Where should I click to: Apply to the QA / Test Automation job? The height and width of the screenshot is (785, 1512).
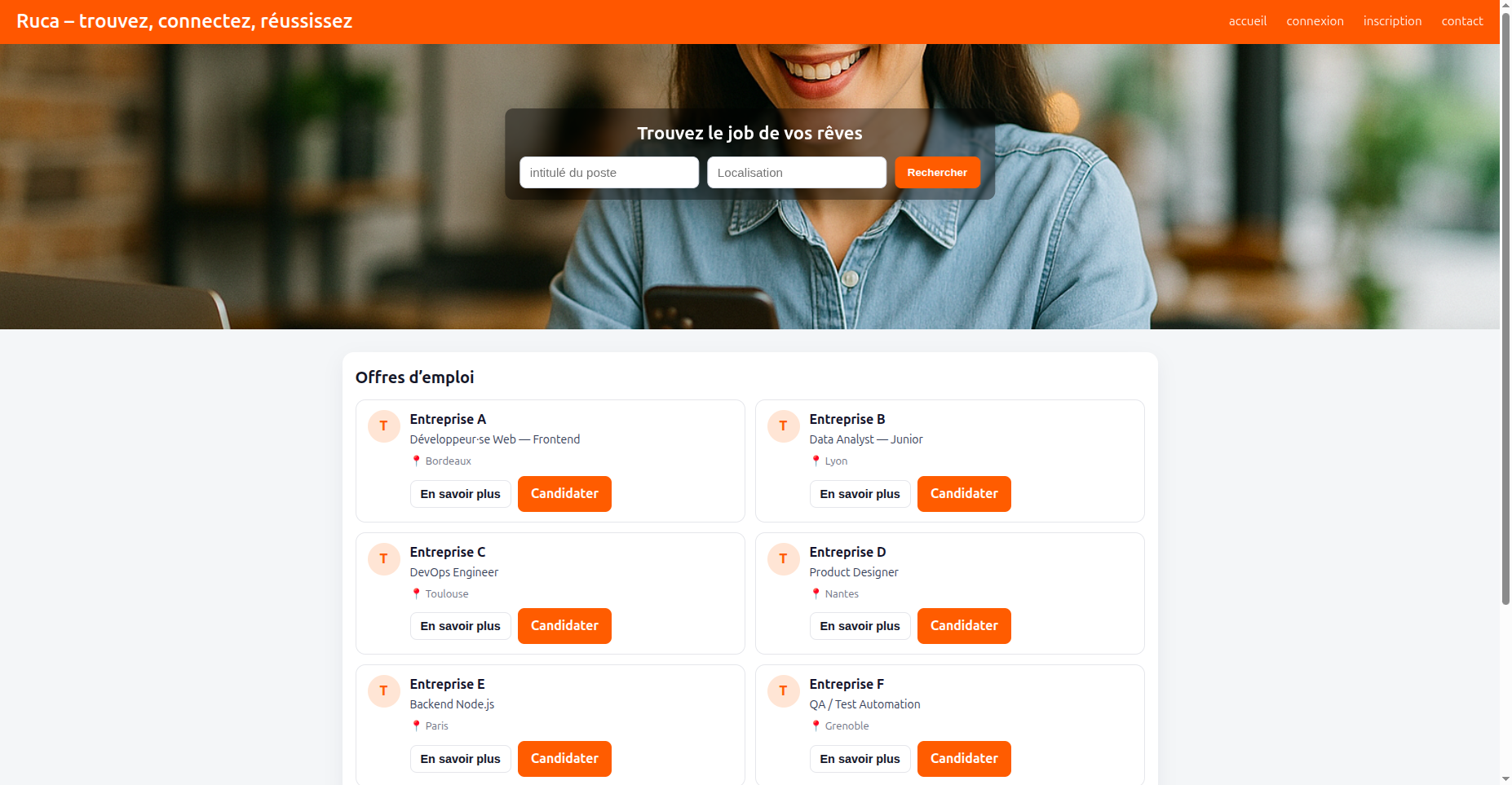964,759
